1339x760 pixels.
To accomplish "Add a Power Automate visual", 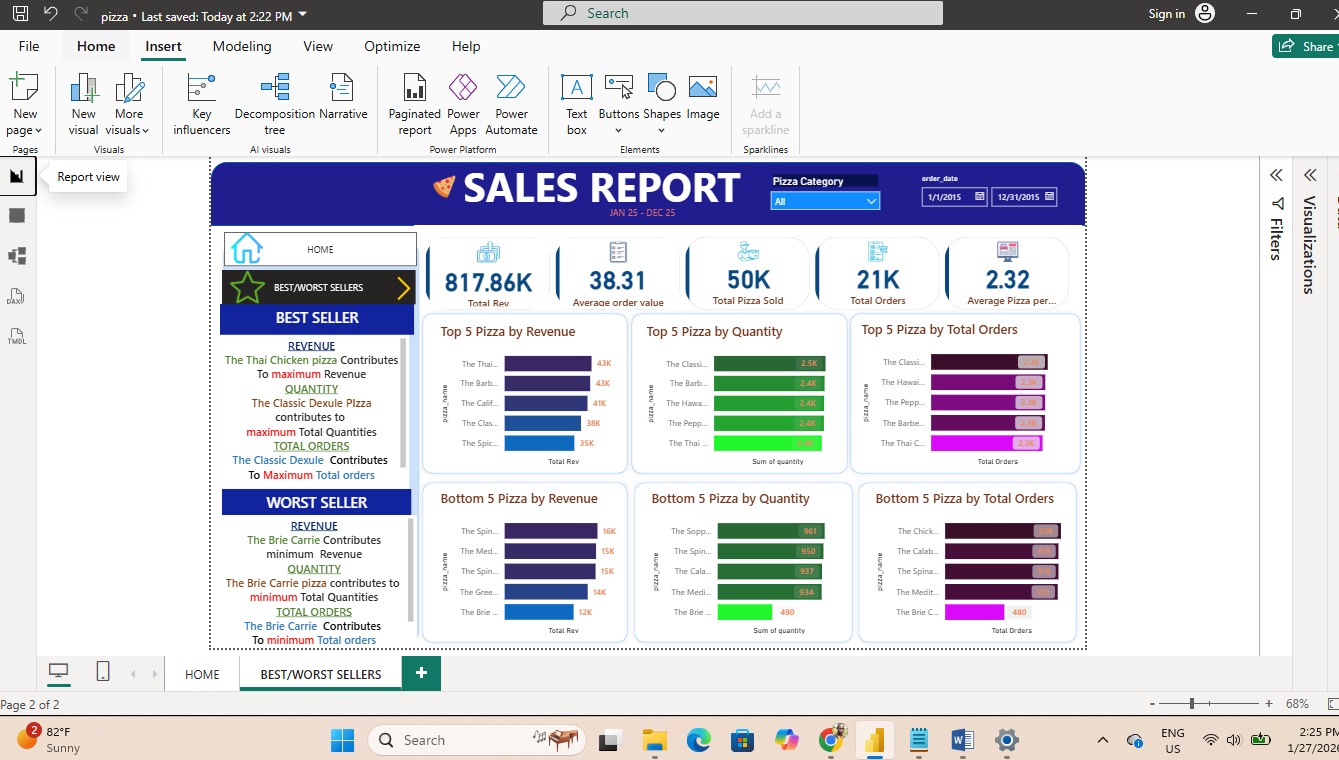I will [x=511, y=104].
